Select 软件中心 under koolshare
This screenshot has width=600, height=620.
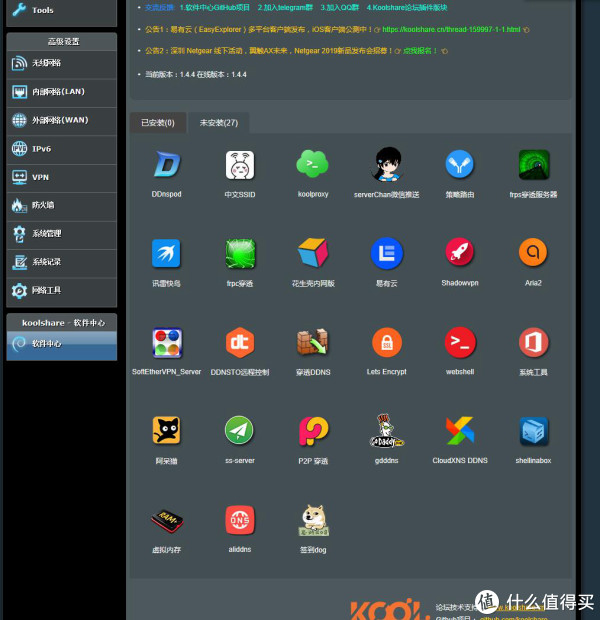pos(62,345)
